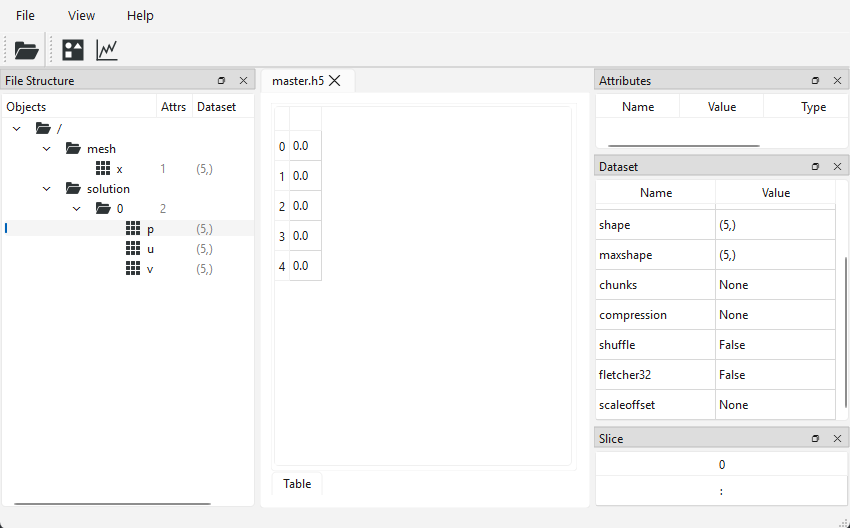Open the View menu
The image size is (850, 528).
point(81,16)
